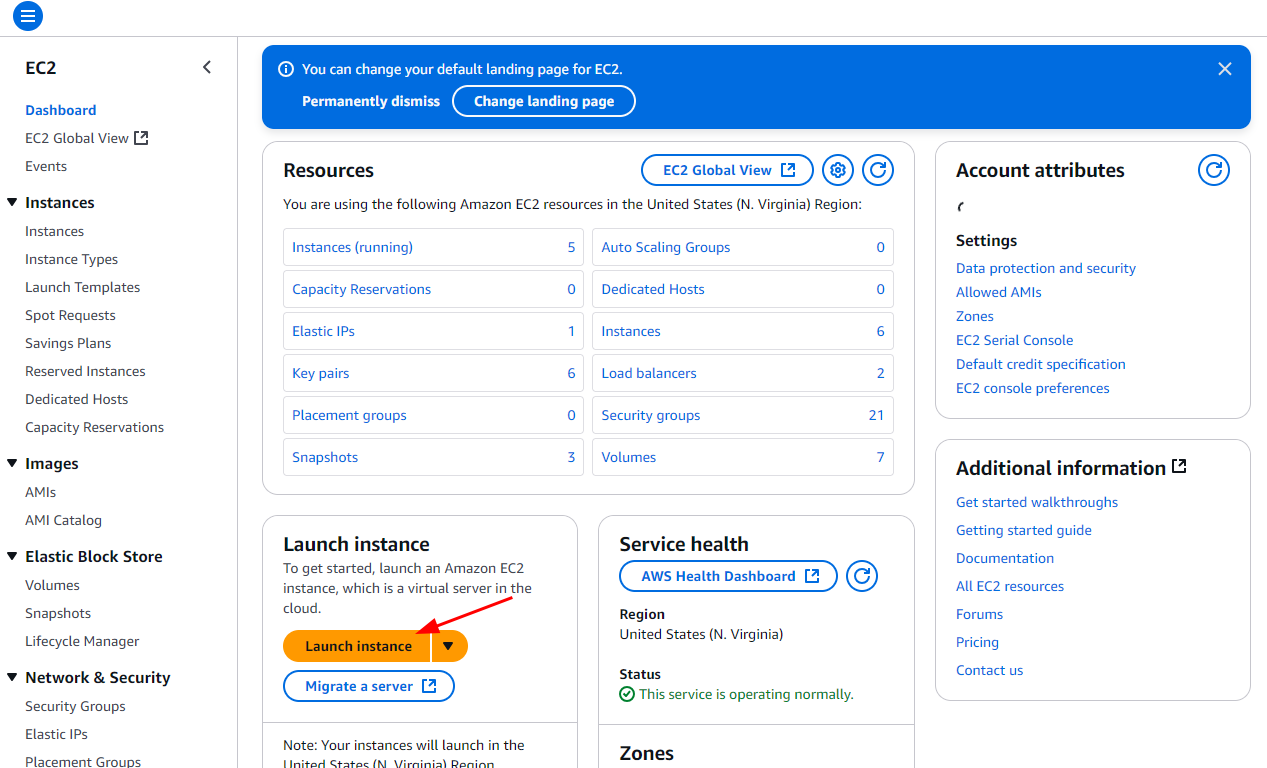Close the landing page info banner
Image resolution: width=1267 pixels, height=768 pixels.
1224,69
